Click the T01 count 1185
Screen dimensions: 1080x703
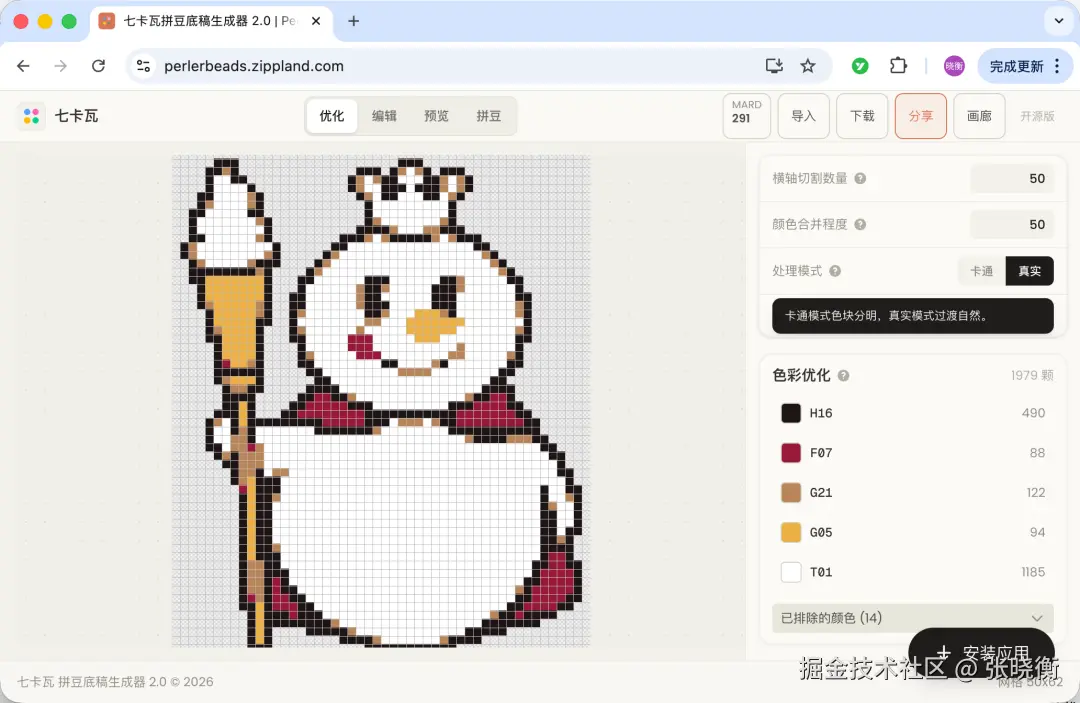click(x=1032, y=572)
